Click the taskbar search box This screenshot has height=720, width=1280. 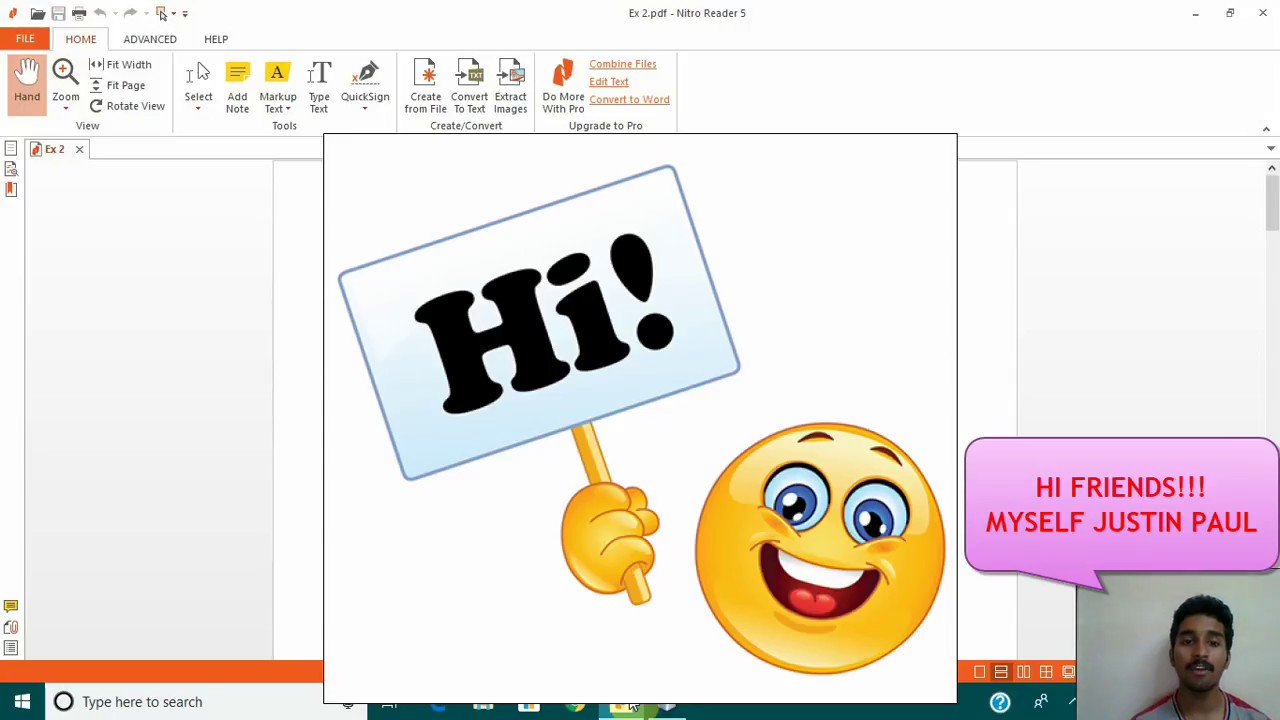tap(185, 702)
